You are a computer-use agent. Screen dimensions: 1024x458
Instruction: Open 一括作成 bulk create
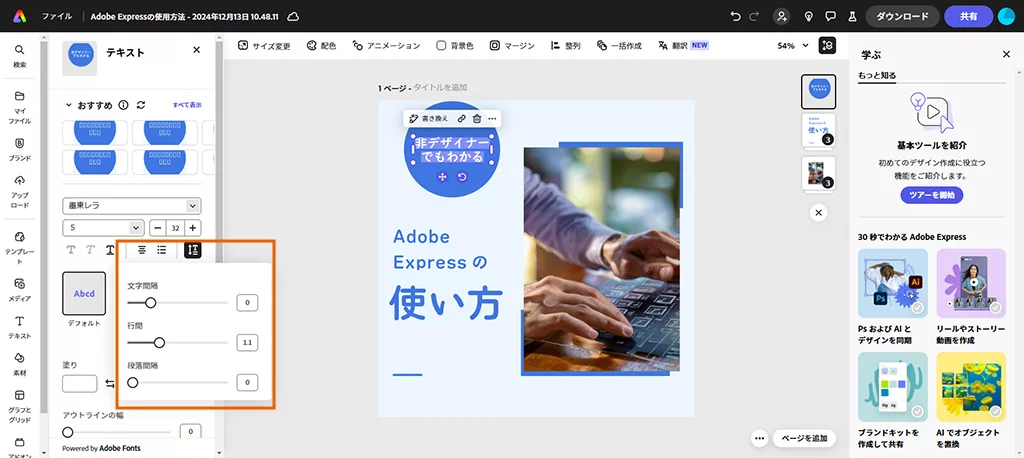(x=619, y=46)
